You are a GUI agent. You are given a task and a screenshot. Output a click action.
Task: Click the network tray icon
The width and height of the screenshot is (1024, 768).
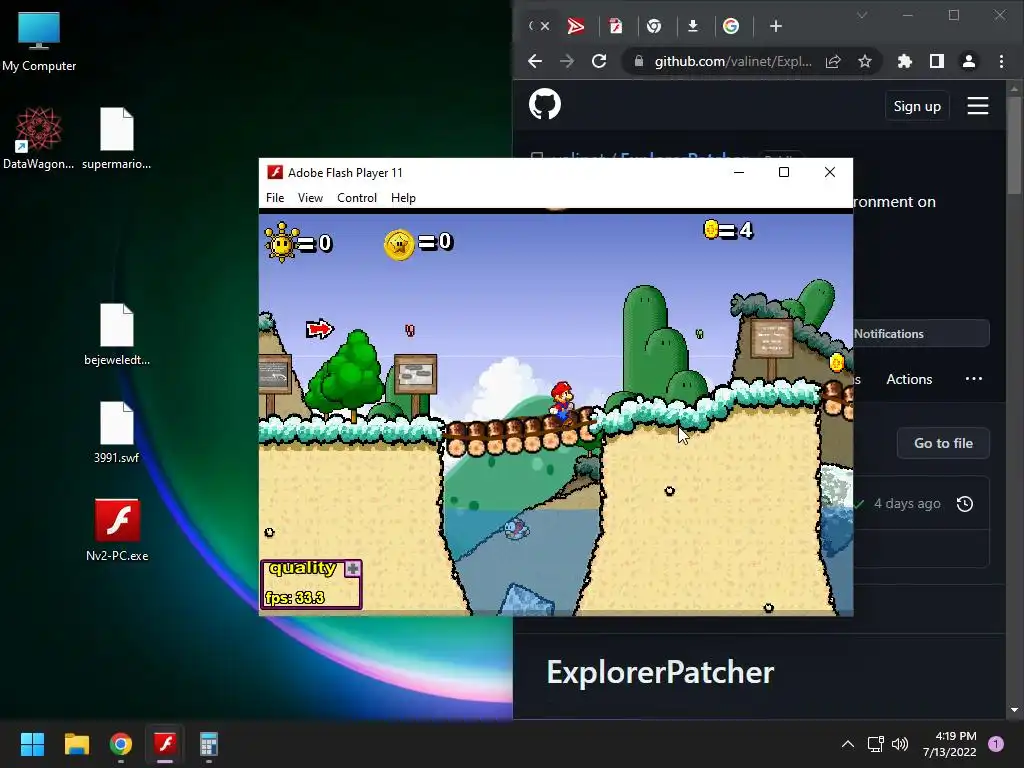point(875,744)
